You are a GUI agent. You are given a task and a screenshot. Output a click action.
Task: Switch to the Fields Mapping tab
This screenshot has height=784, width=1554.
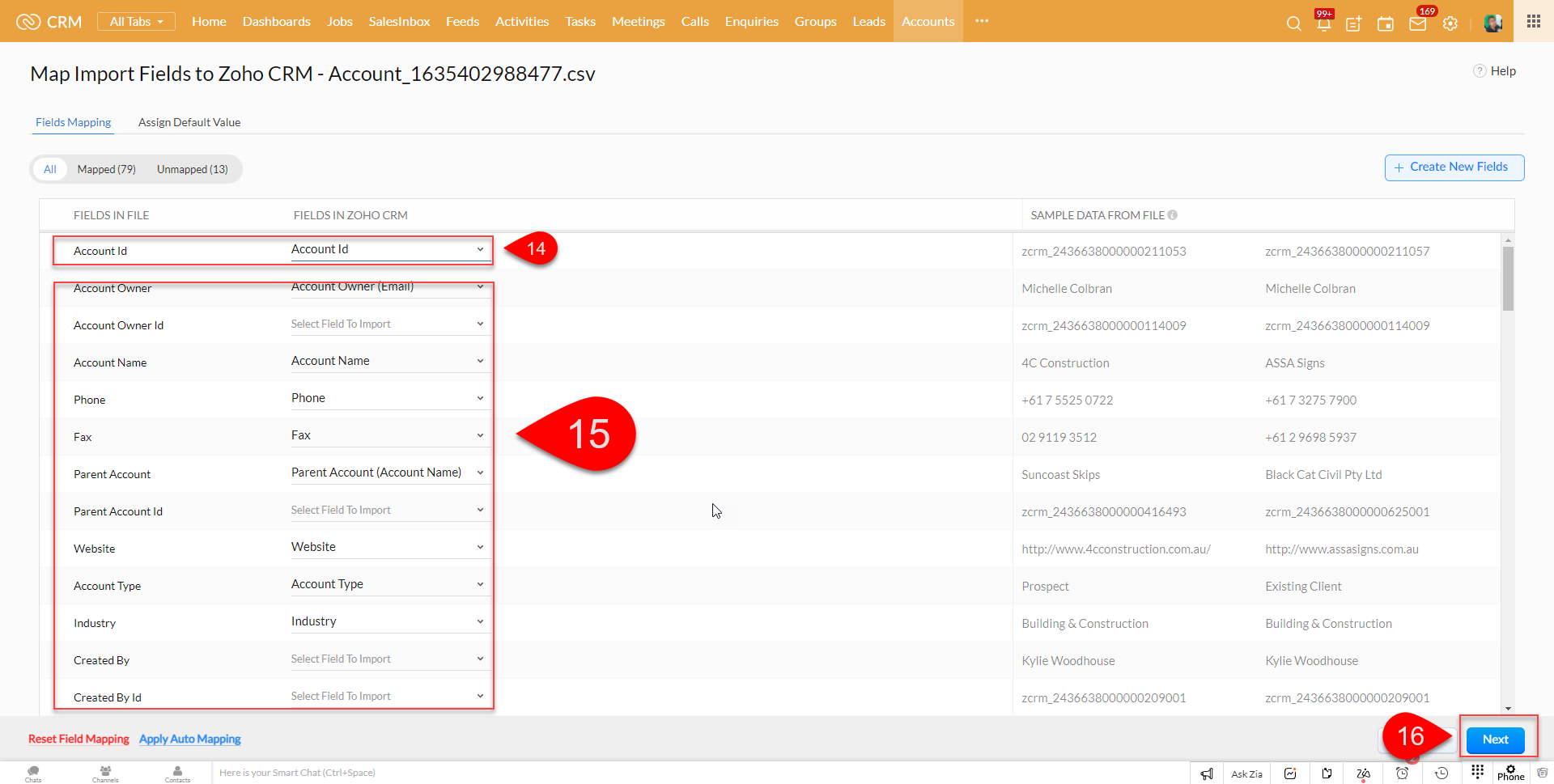(73, 122)
